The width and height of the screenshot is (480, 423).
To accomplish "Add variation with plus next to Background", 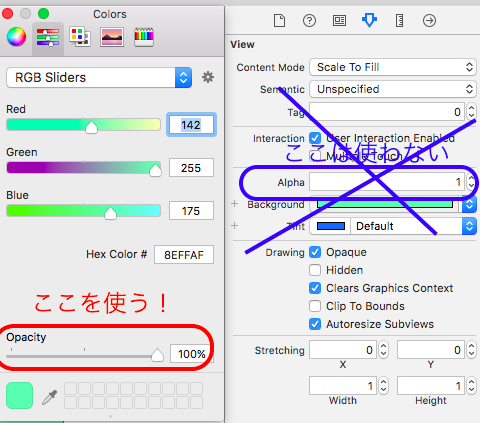I will 235,204.
